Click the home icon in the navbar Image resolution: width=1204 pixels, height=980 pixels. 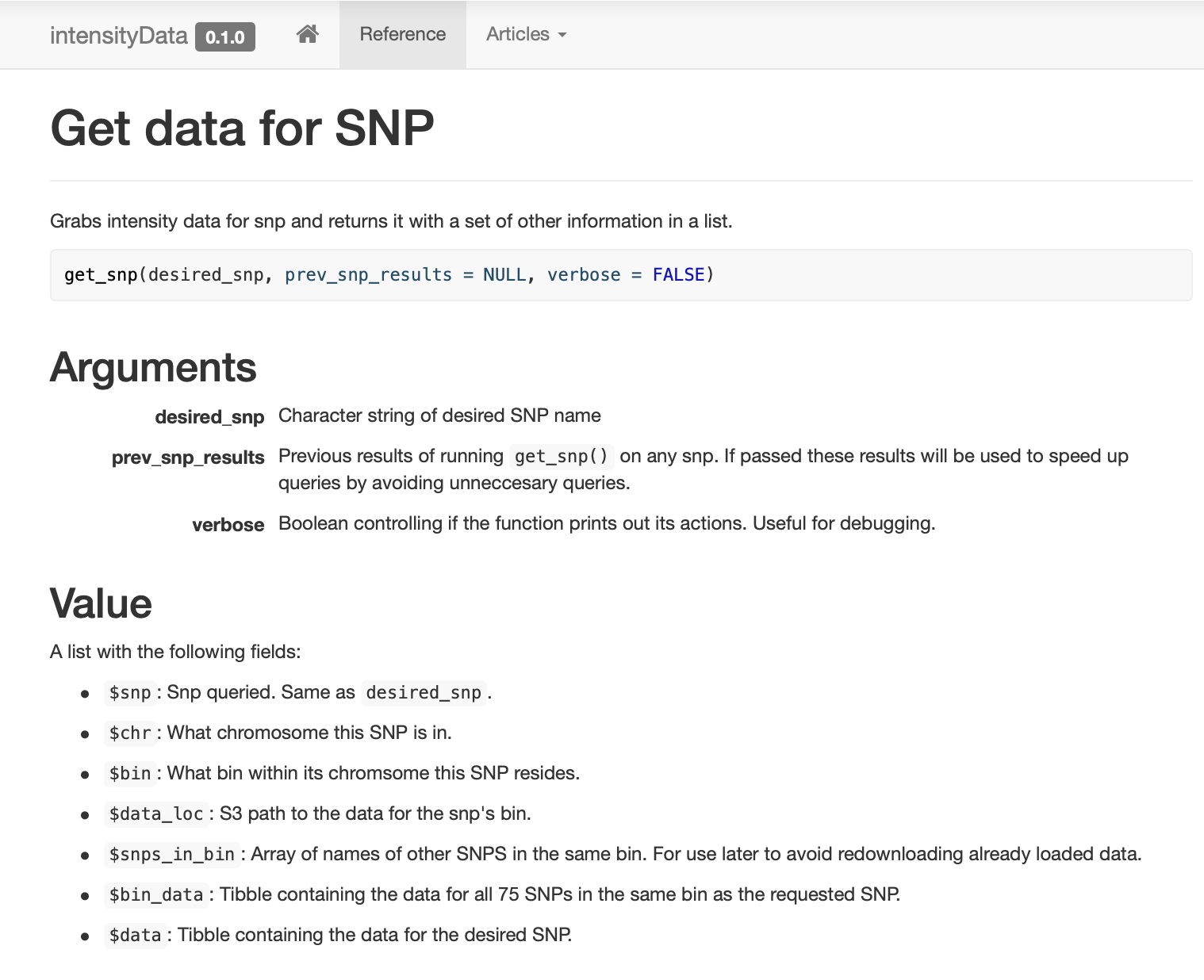tap(307, 34)
